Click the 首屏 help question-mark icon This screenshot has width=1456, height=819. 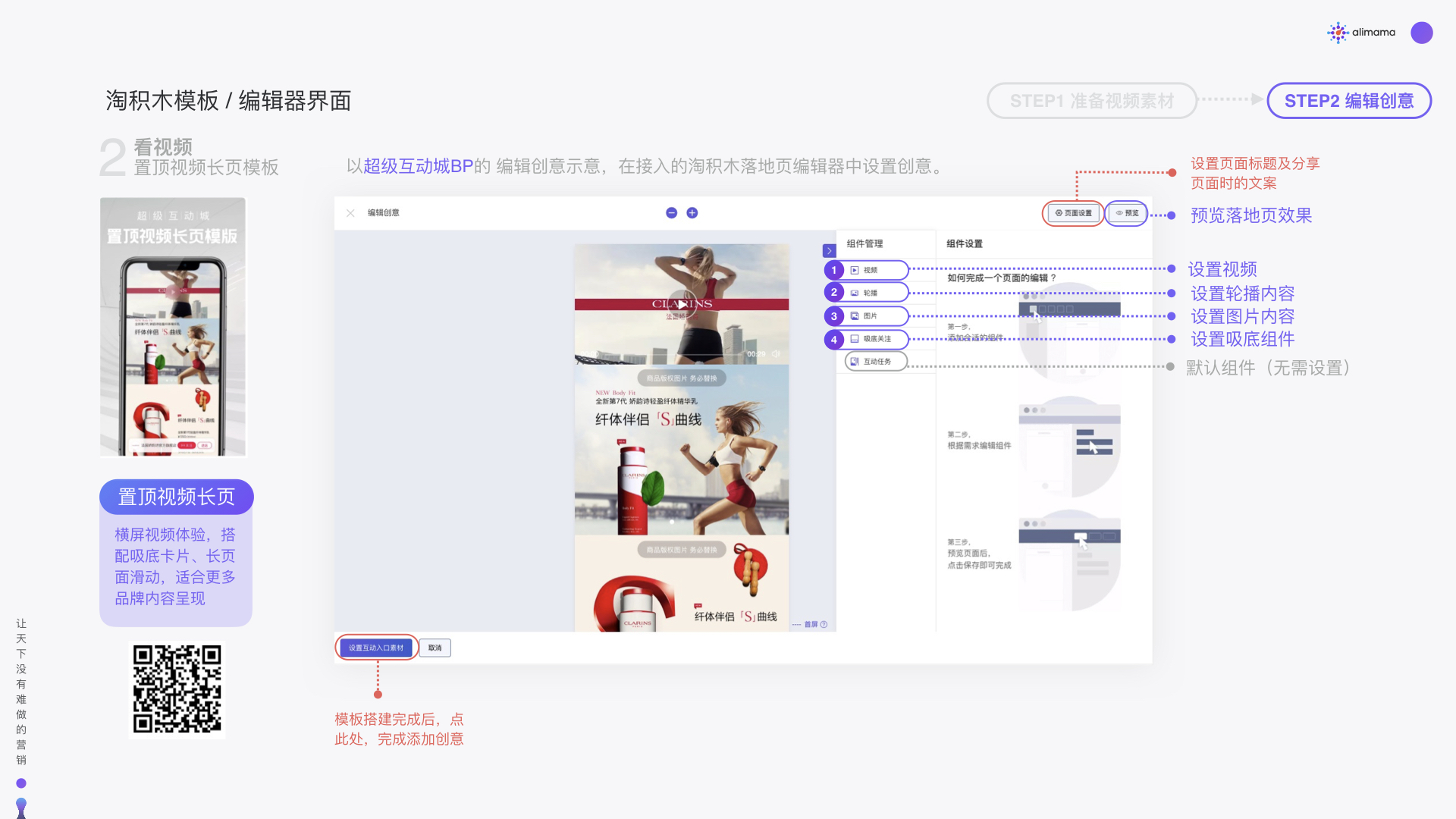click(x=824, y=625)
